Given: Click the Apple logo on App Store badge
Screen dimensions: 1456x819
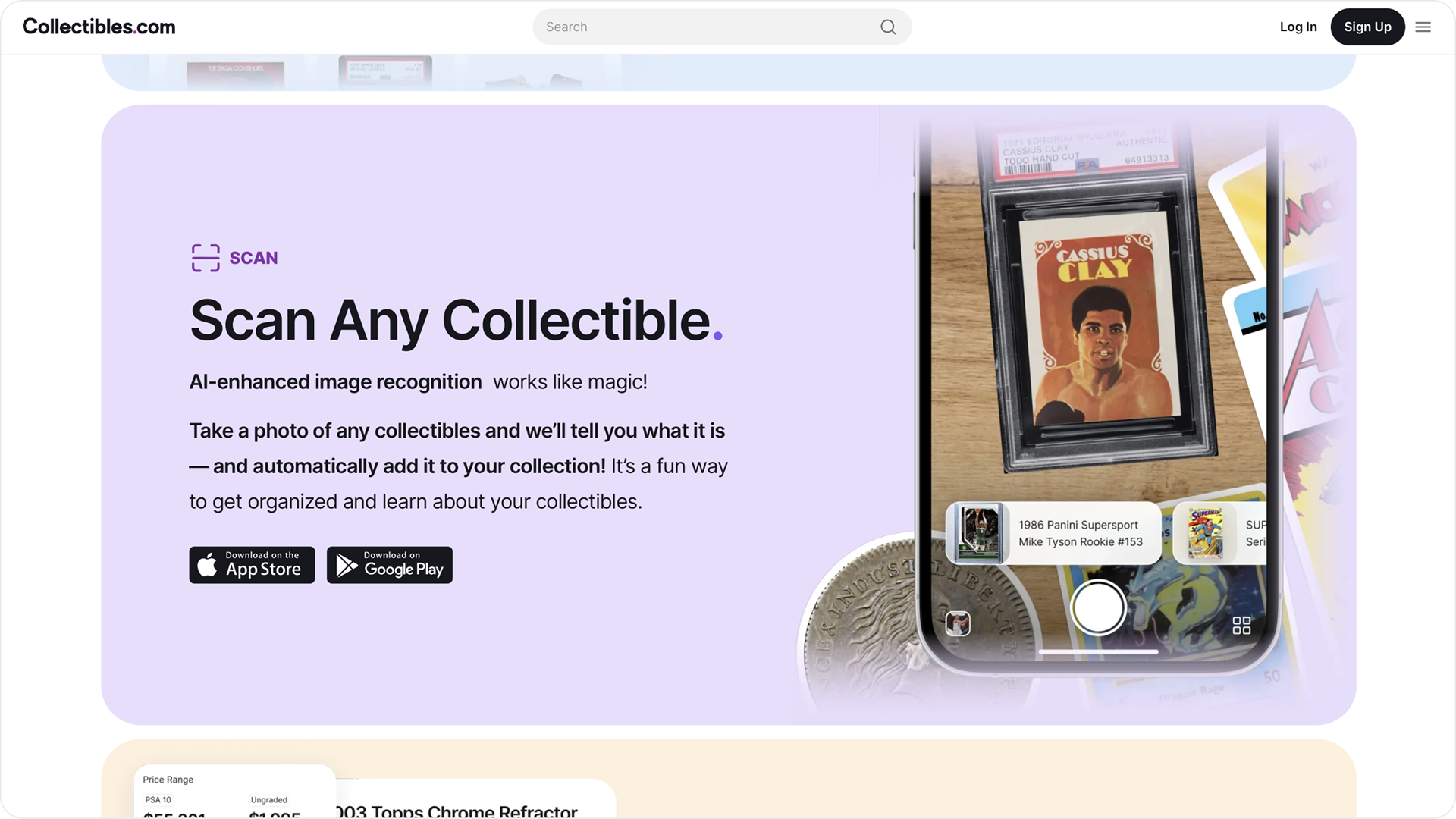Looking at the screenshot, I should pyautogui.click(x=207, y=565).
